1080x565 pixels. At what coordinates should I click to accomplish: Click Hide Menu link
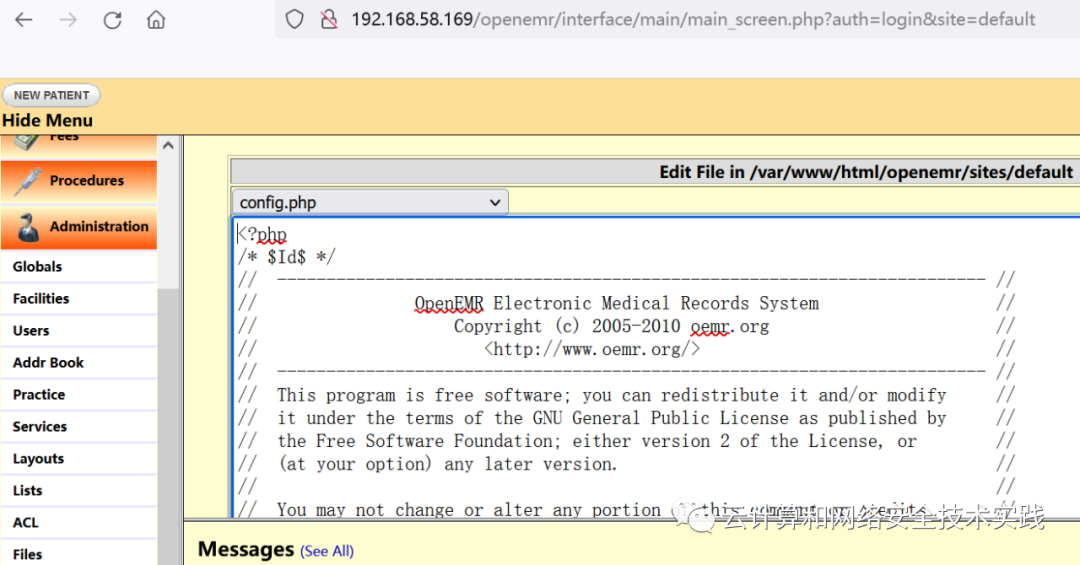coord(48,121)
